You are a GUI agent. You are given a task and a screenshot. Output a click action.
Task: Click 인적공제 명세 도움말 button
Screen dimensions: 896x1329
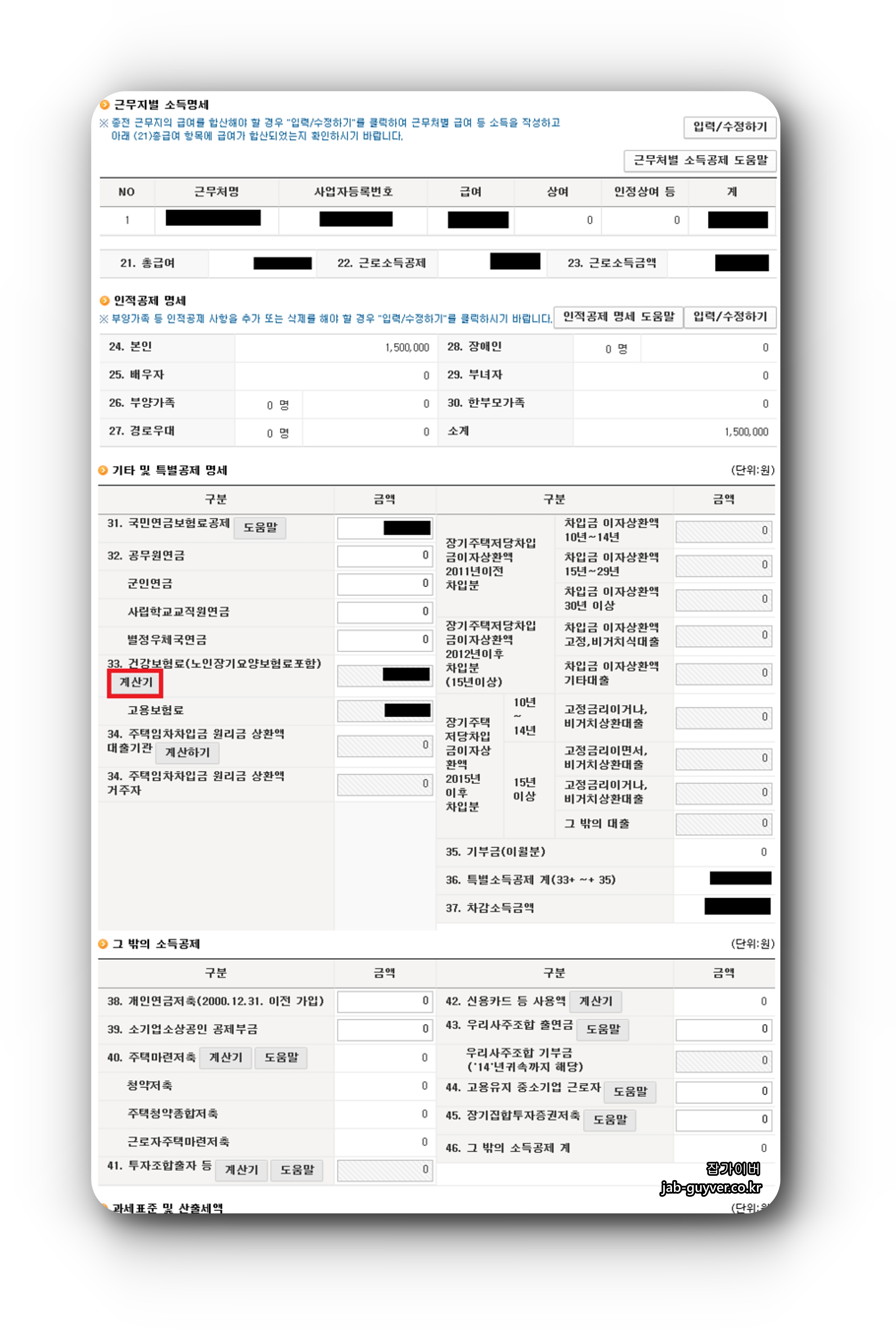tap(618, 317)
